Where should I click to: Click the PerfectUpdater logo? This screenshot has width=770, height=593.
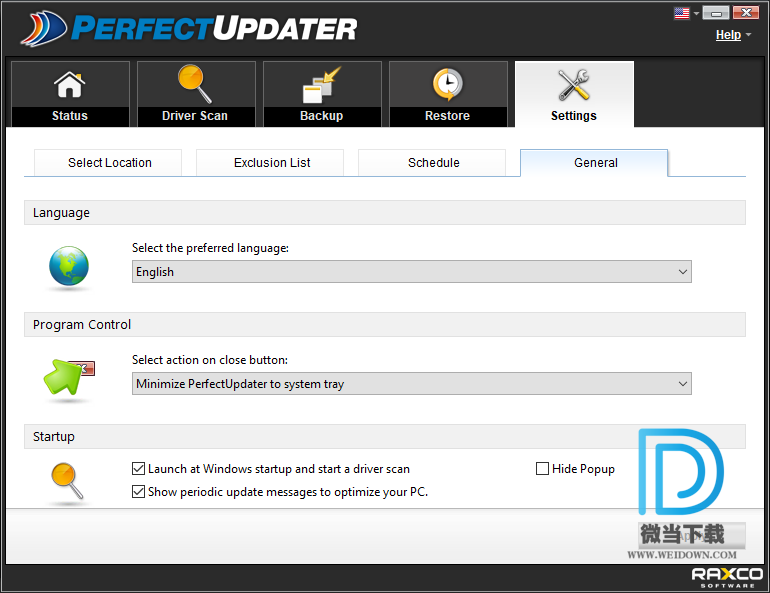point(189,29)
